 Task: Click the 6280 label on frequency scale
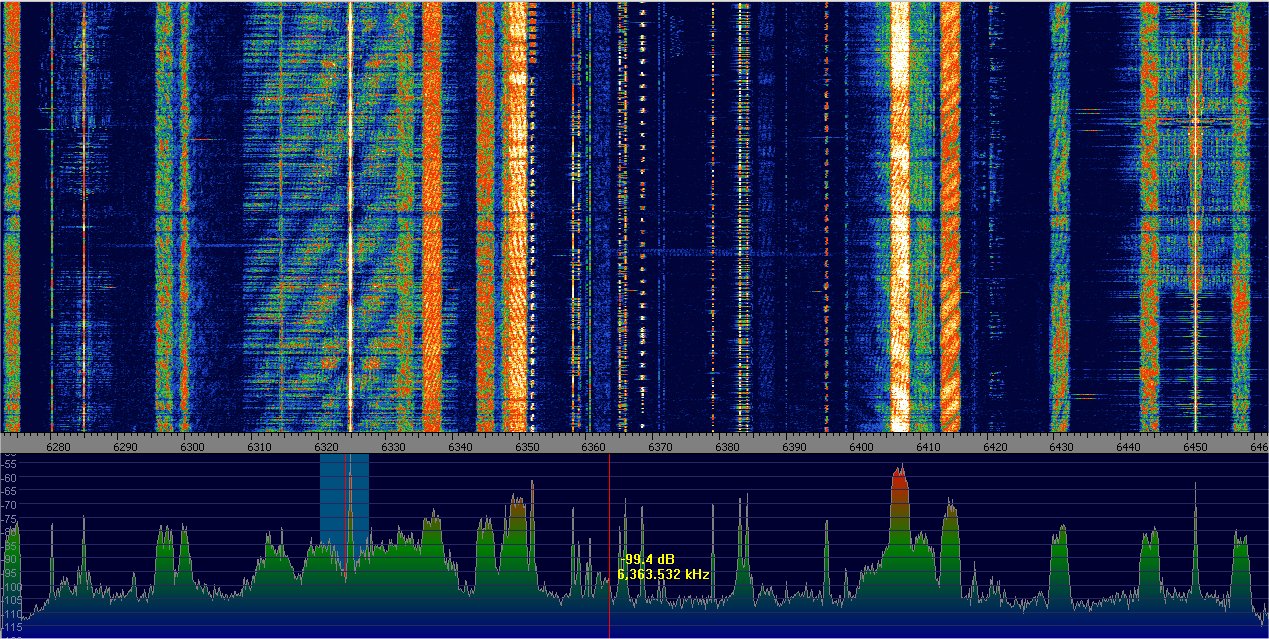pos(59,447)
